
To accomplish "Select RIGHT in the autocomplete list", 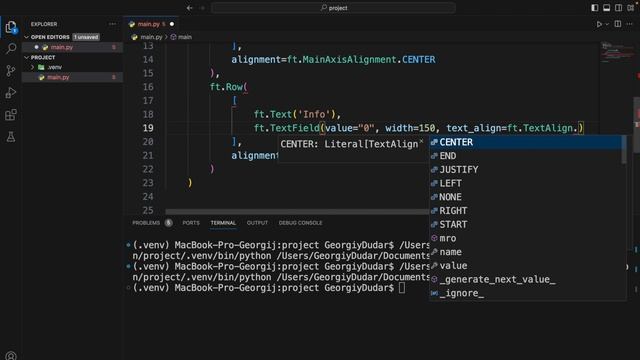I will pyautogui.click(x=526, y=211).
